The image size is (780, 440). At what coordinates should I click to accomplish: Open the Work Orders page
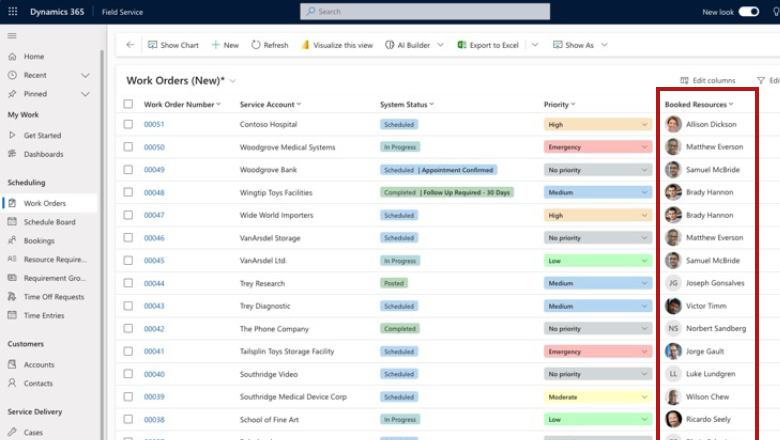50,203
